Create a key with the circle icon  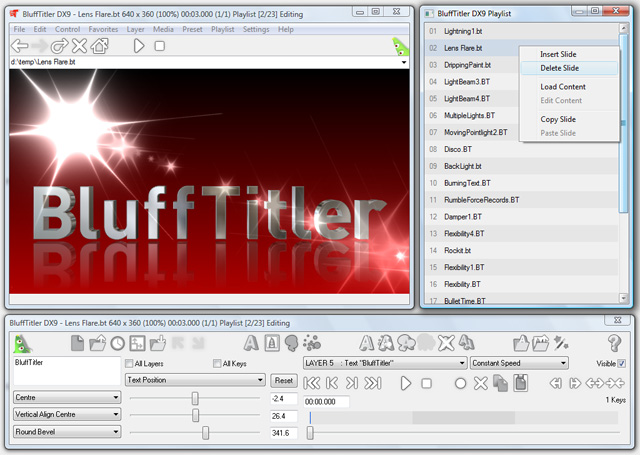(x=460, y=384)
